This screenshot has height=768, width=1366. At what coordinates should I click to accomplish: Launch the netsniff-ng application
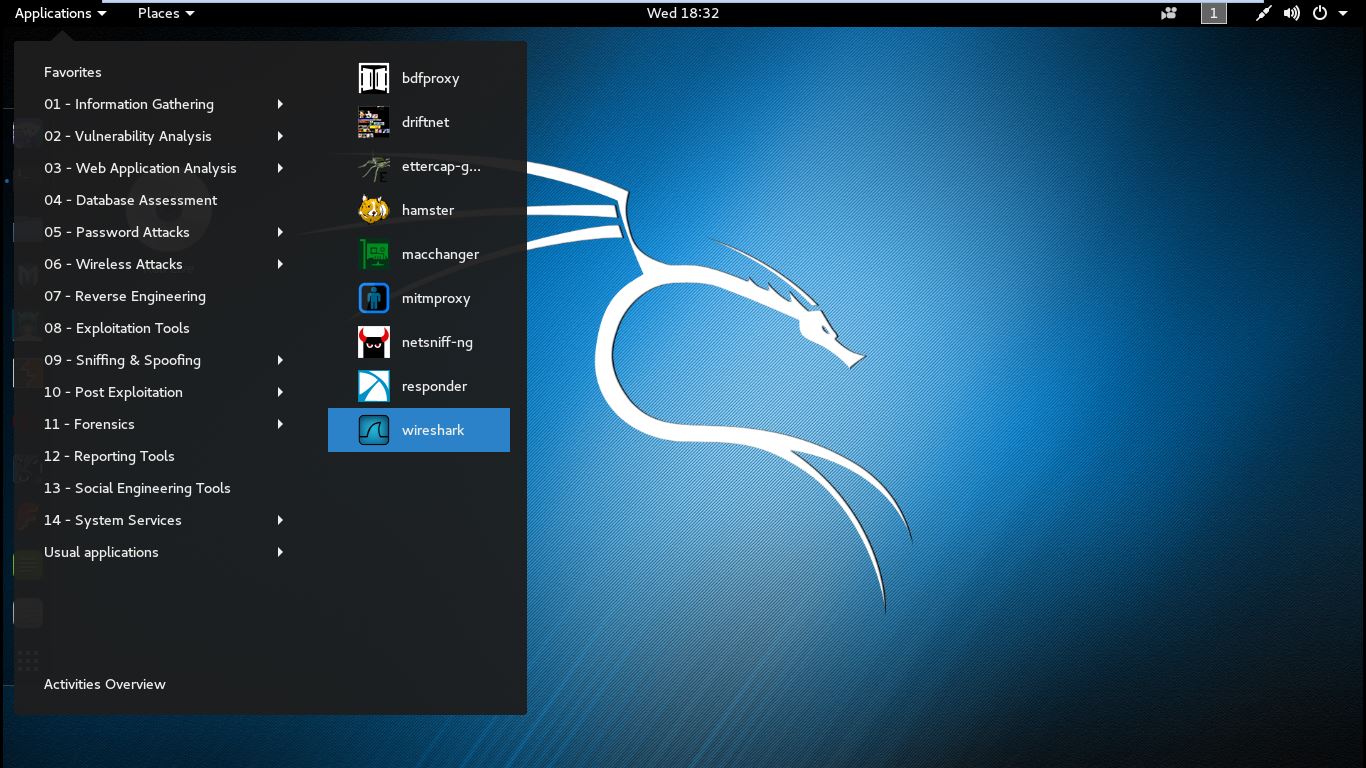437,342
